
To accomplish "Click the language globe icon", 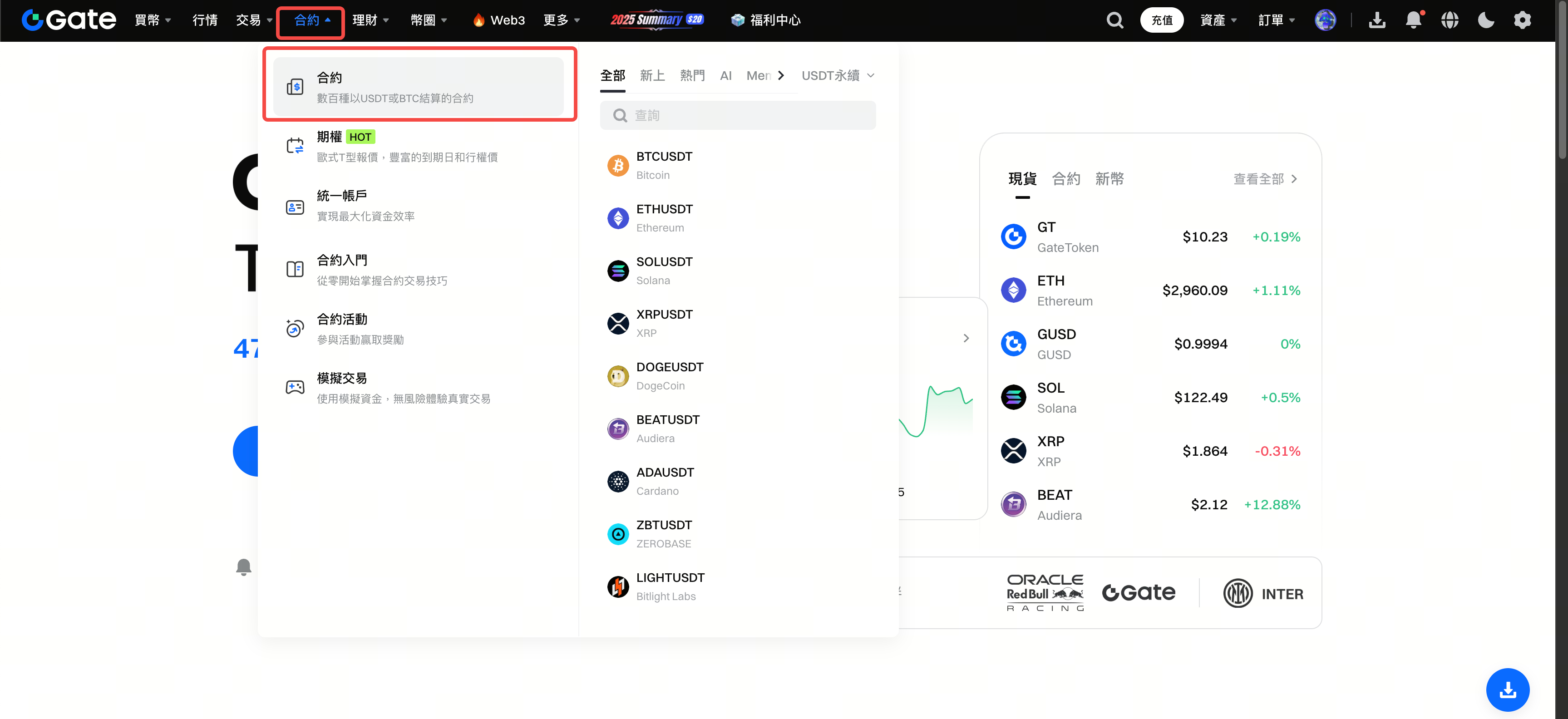I will click(x=1450, y=20).
